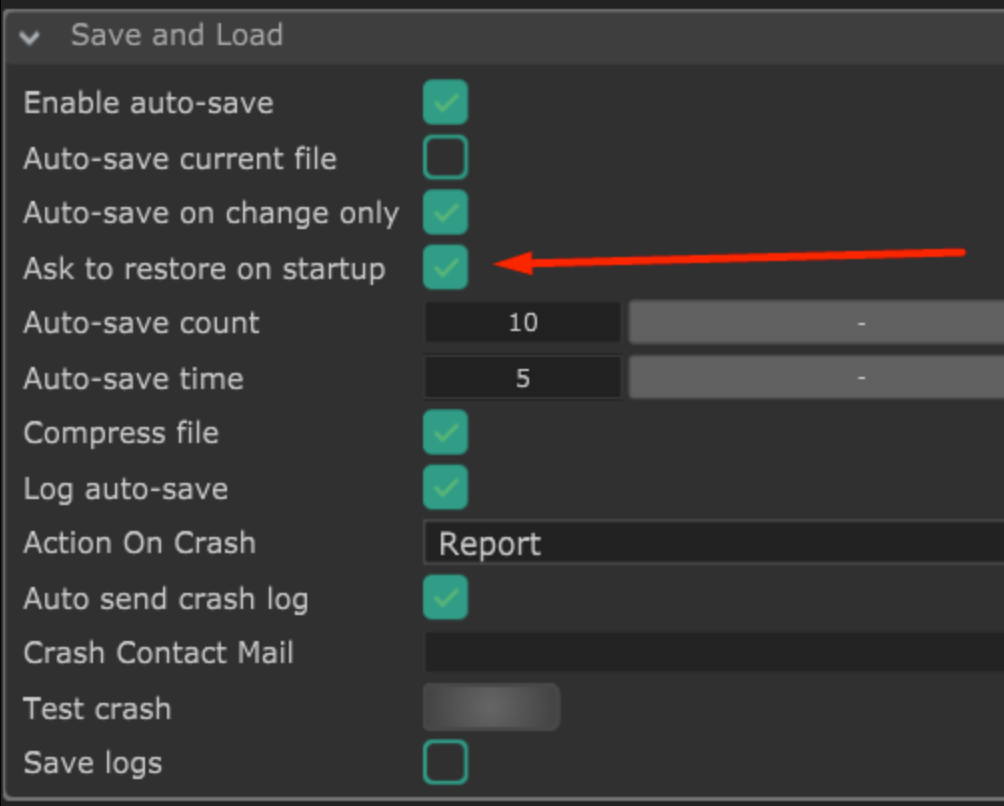This screenshot has height=806, width=1004.
Task: Disable the Enable auto-save checkbox
Action: point(445,103)
